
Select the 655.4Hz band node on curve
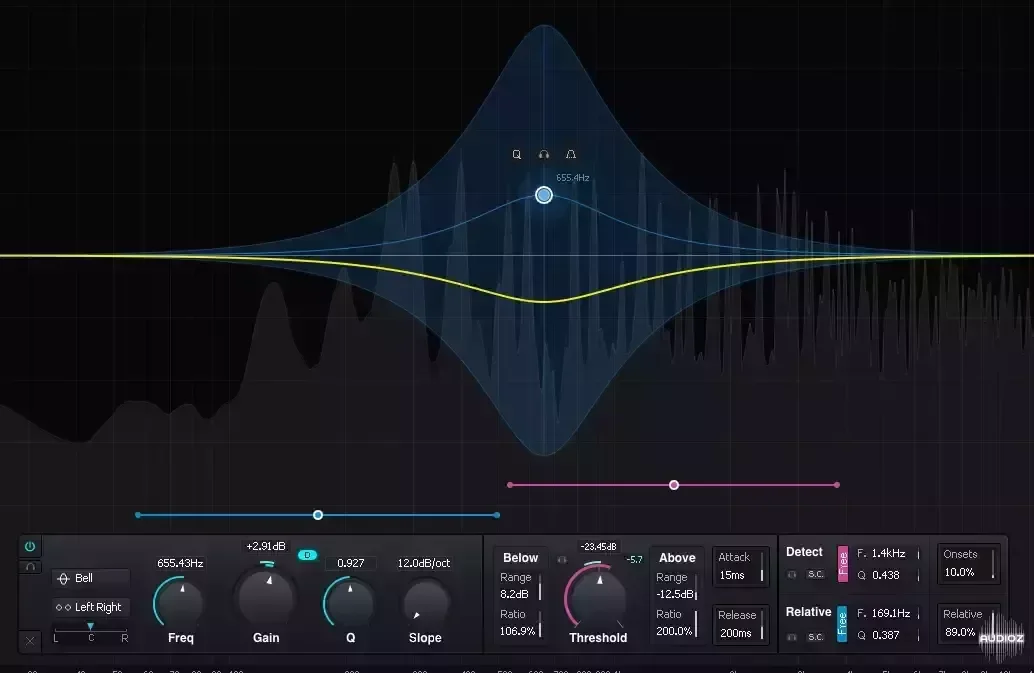pos(544,195)
